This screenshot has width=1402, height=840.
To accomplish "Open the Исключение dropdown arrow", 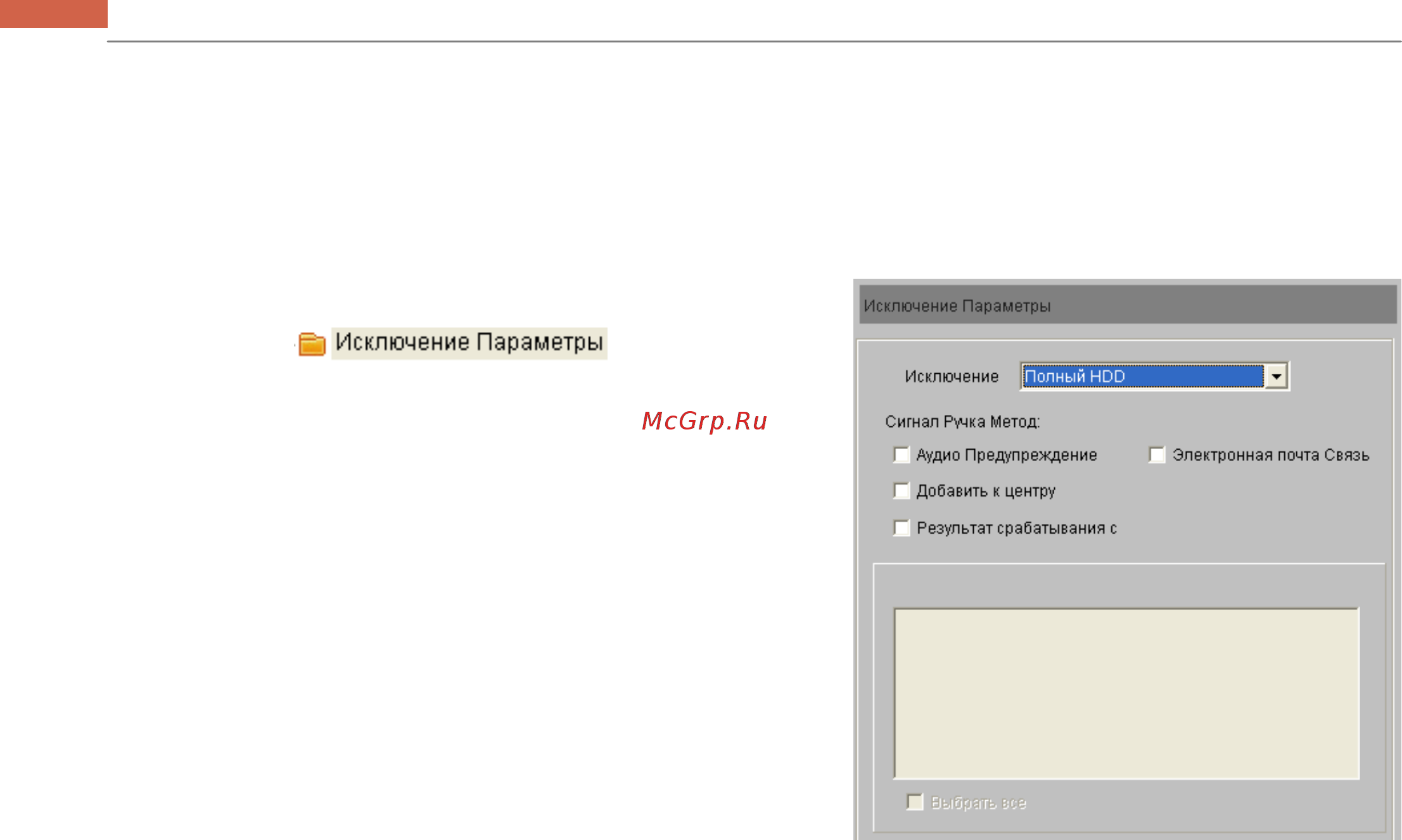I will click(x=1276, y=376).
